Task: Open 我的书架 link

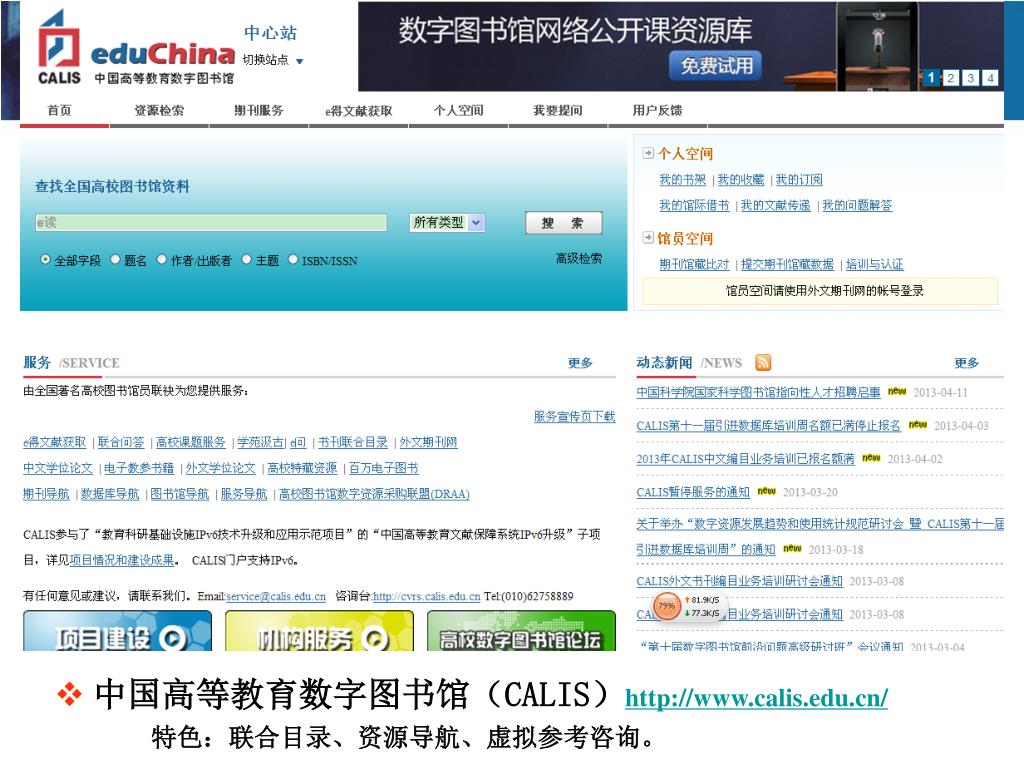Action: (682, 180)
